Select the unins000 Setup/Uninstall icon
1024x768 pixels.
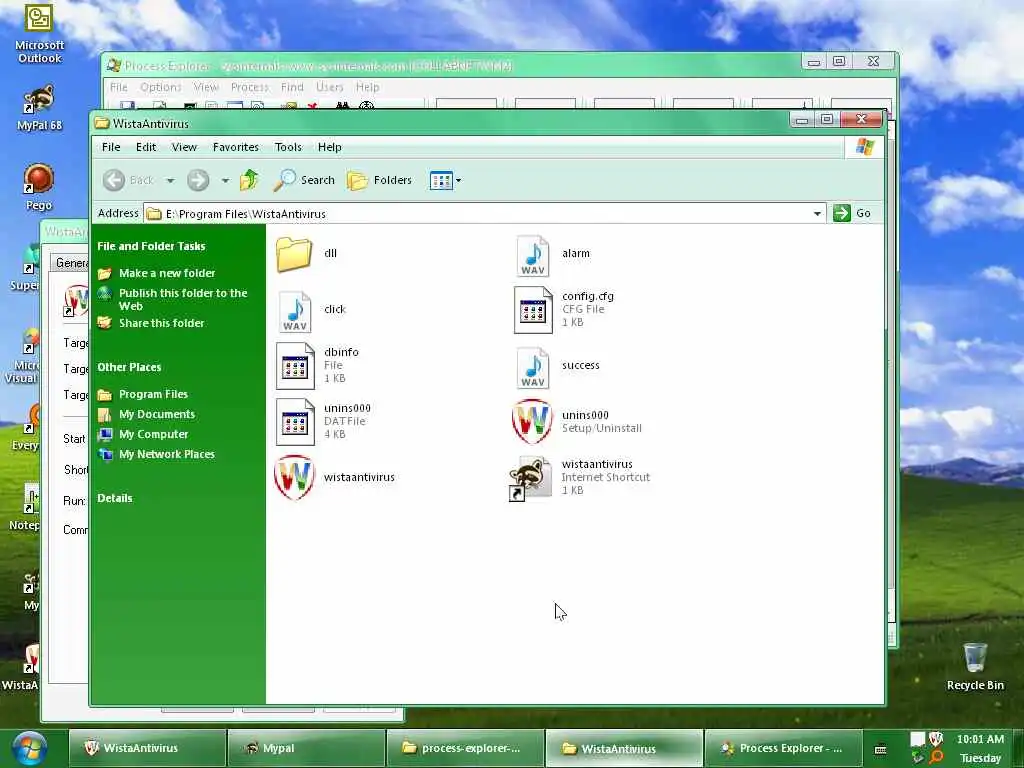532,421
